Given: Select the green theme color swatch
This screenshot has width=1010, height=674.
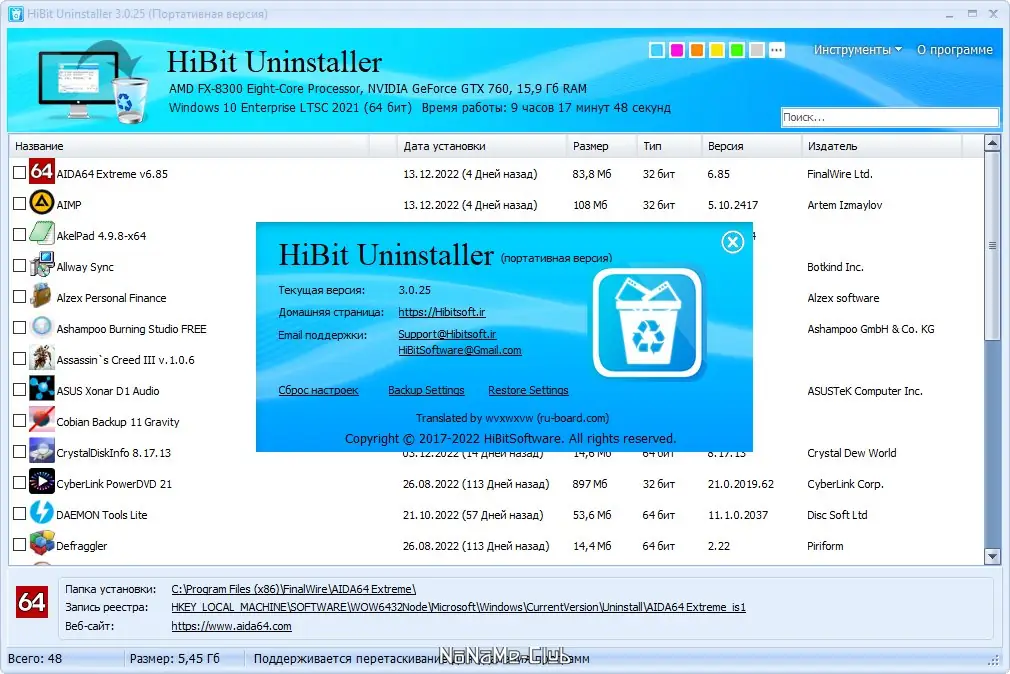Looking at the screenshot, I should point(737,50).
